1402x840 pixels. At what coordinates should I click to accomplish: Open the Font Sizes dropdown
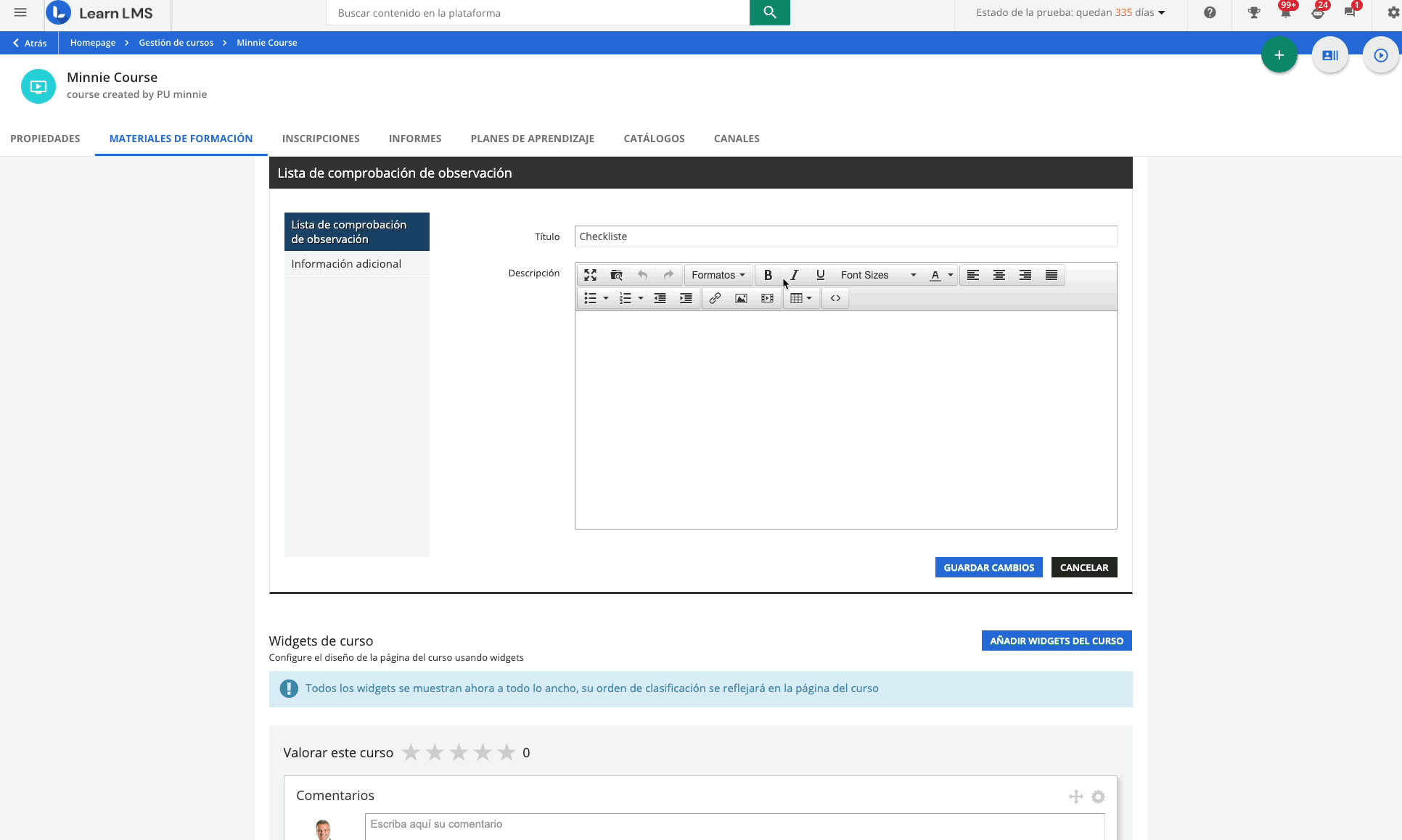(878, 275)
